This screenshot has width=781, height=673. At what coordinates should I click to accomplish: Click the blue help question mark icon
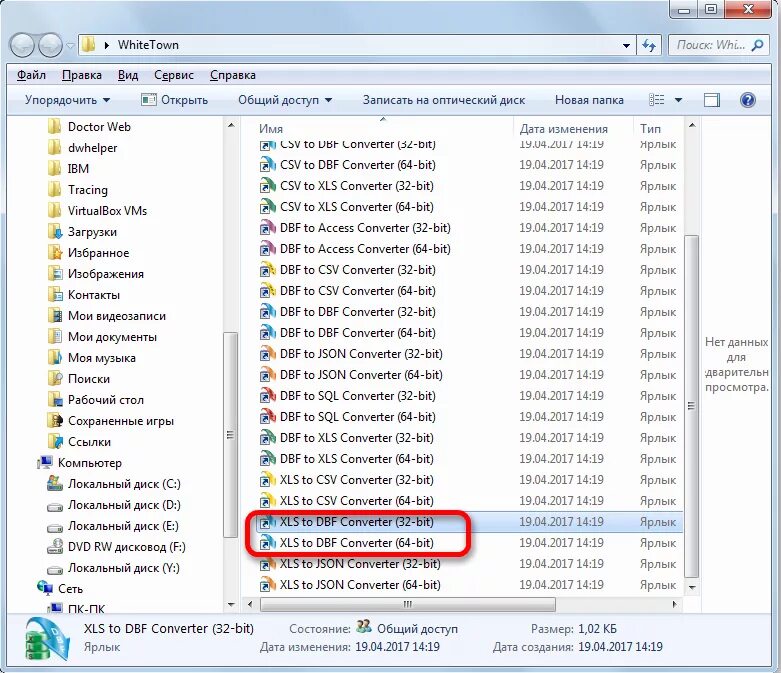point(748,100)
